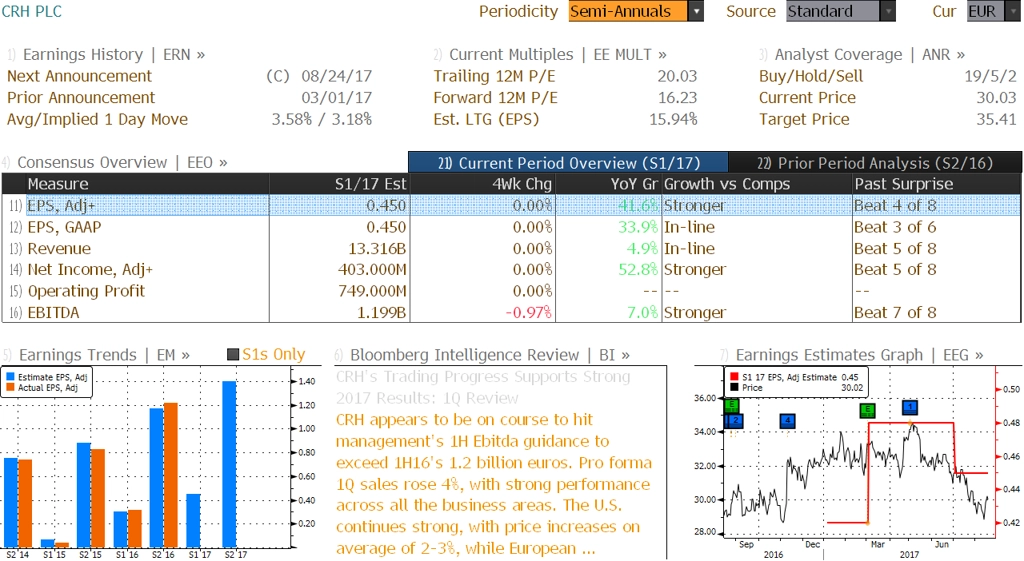Select the EBITDA measure row
The height and width of the screenshot is (561, 1024).
[x=511, y=312]
